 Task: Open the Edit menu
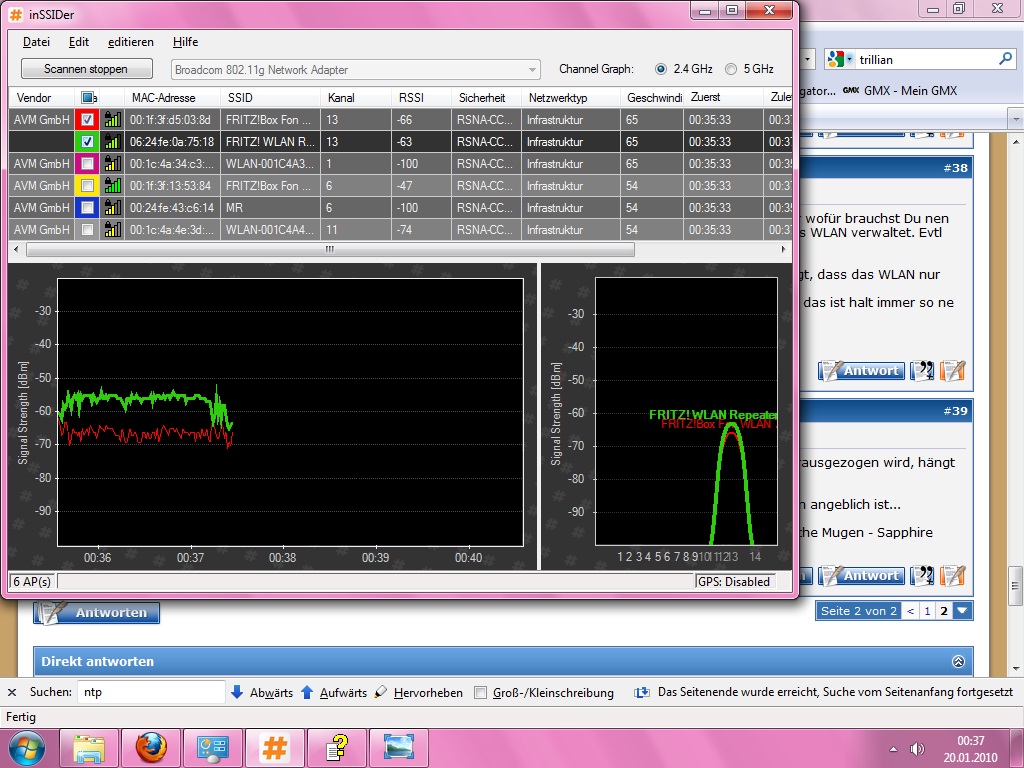click(x=78, y=42)
